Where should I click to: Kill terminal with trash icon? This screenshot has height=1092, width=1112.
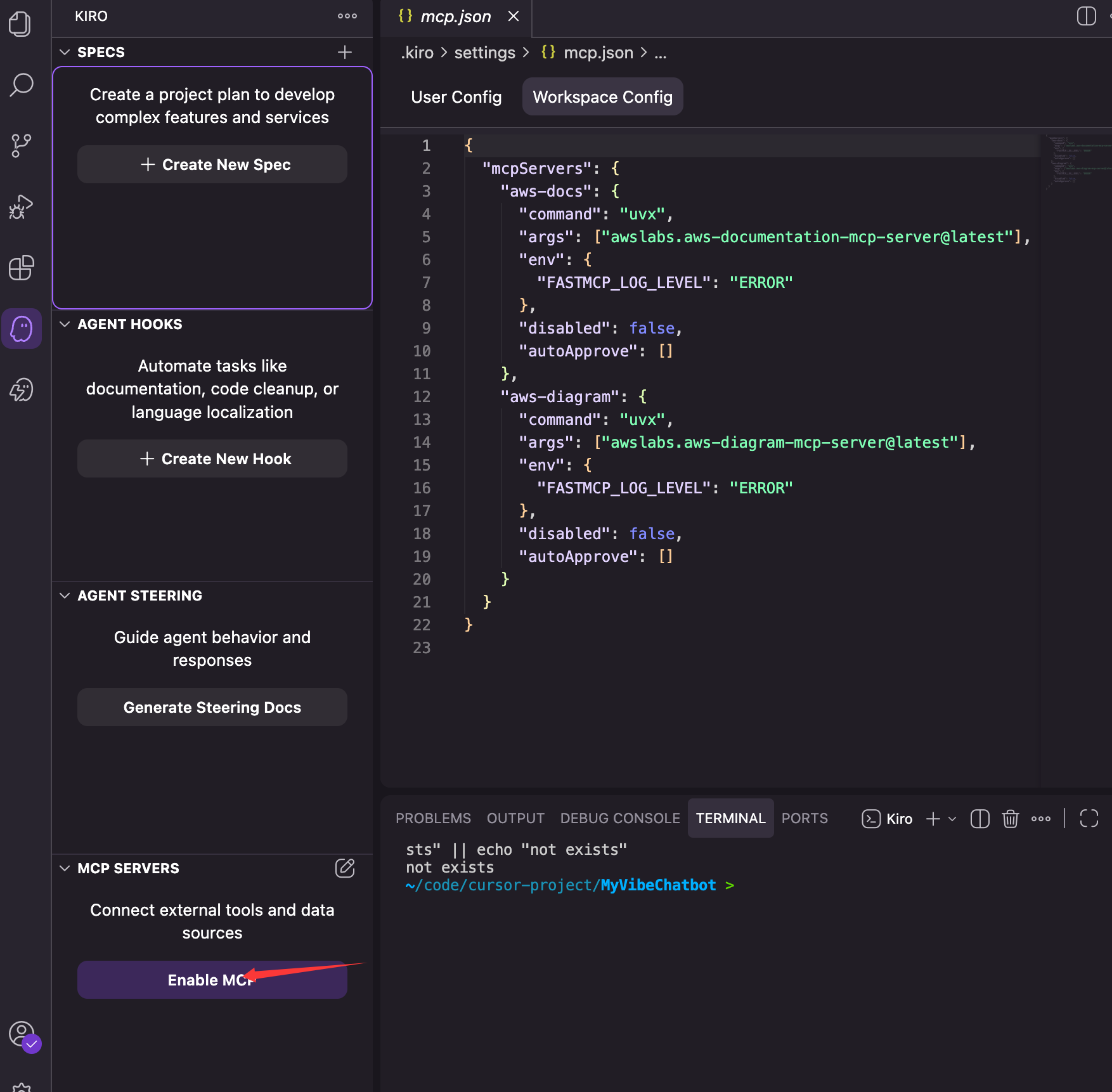[1010, 819]
